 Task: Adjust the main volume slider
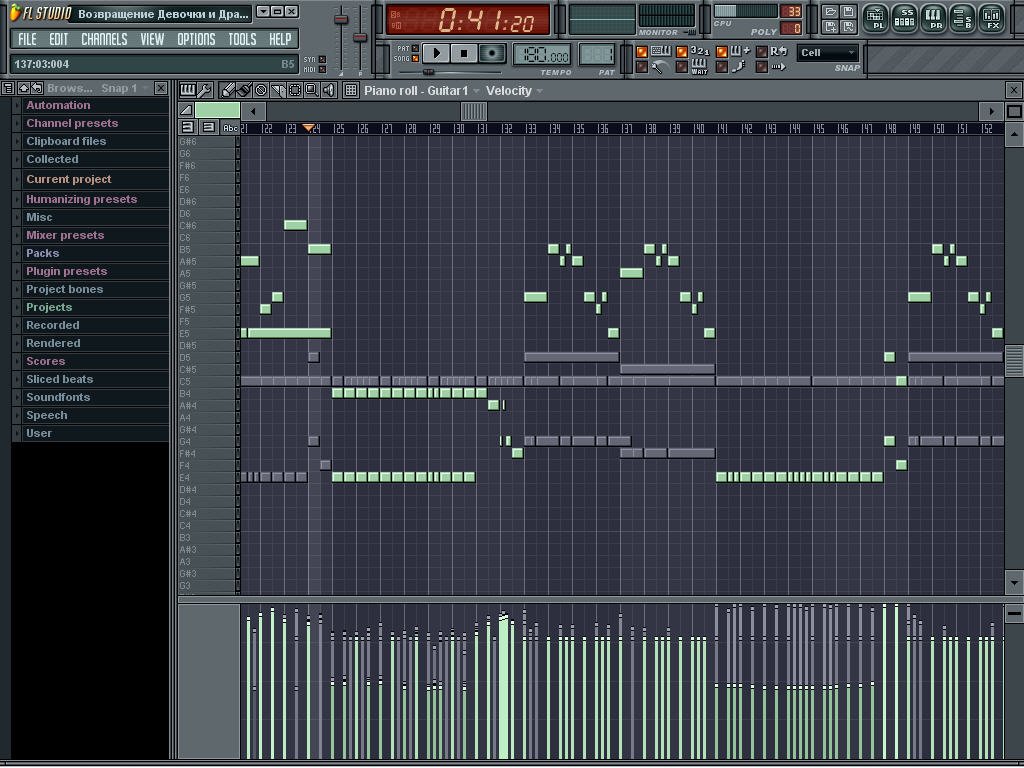coord(340,20)
